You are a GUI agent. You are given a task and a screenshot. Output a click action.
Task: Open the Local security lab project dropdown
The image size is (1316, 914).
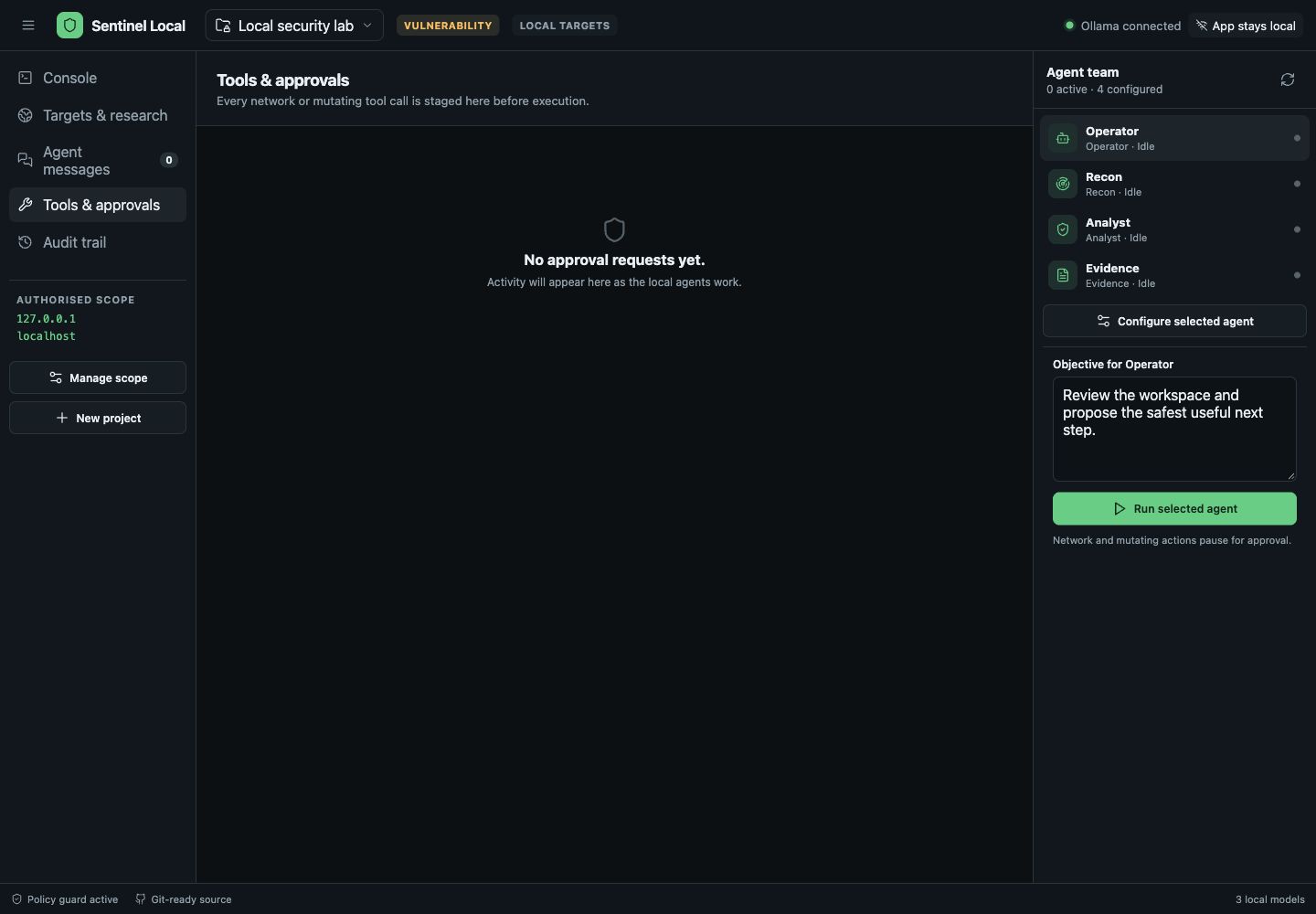click(294, 26)
